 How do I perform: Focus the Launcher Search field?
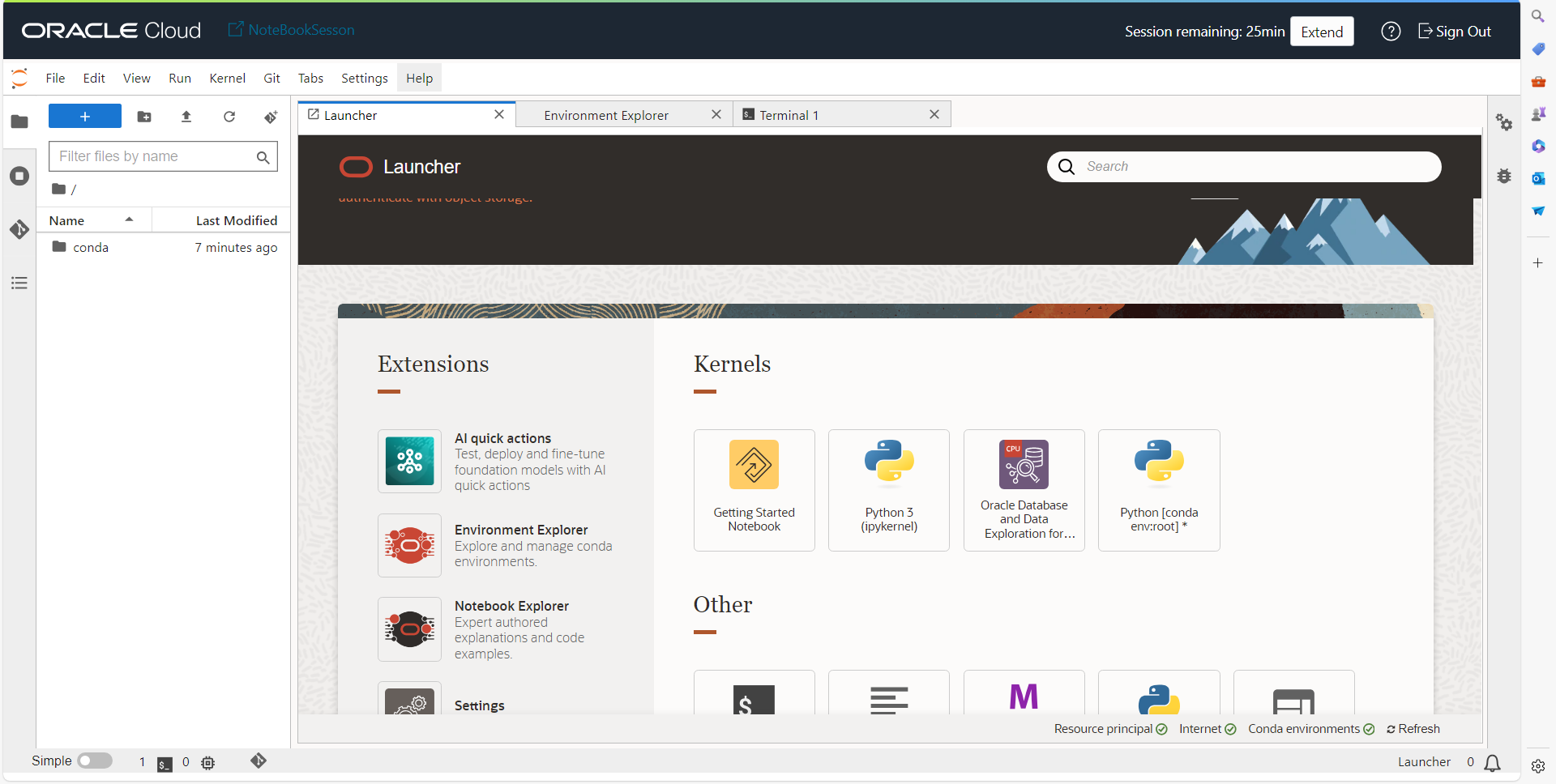(1244, 167)
